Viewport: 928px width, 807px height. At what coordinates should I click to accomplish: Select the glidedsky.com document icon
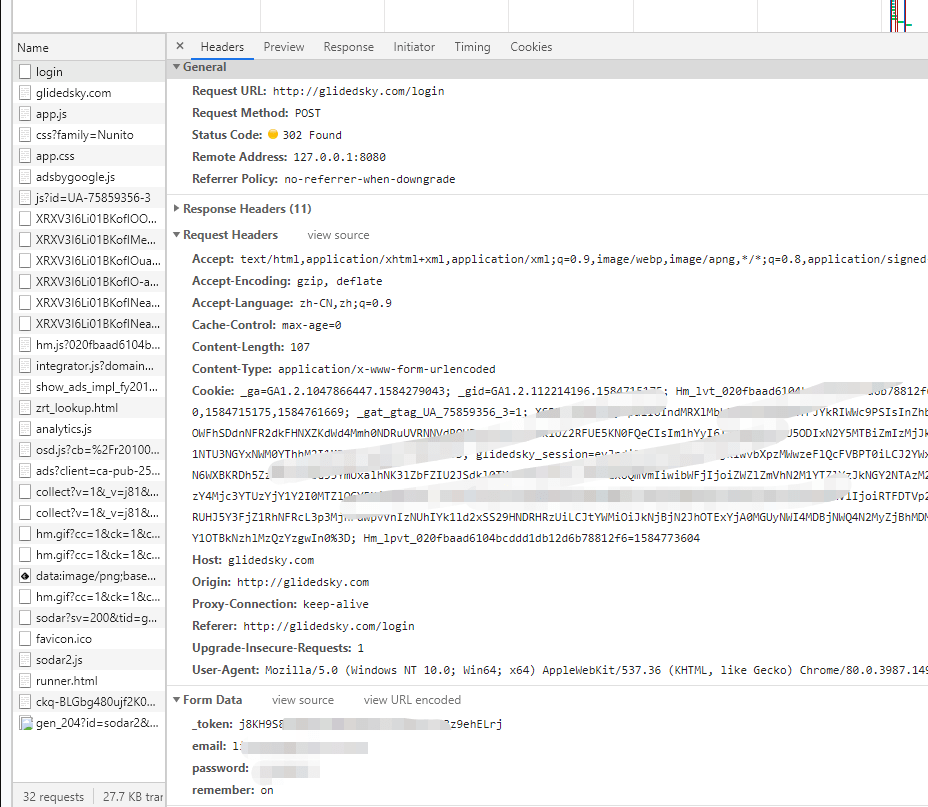point(25,93)
